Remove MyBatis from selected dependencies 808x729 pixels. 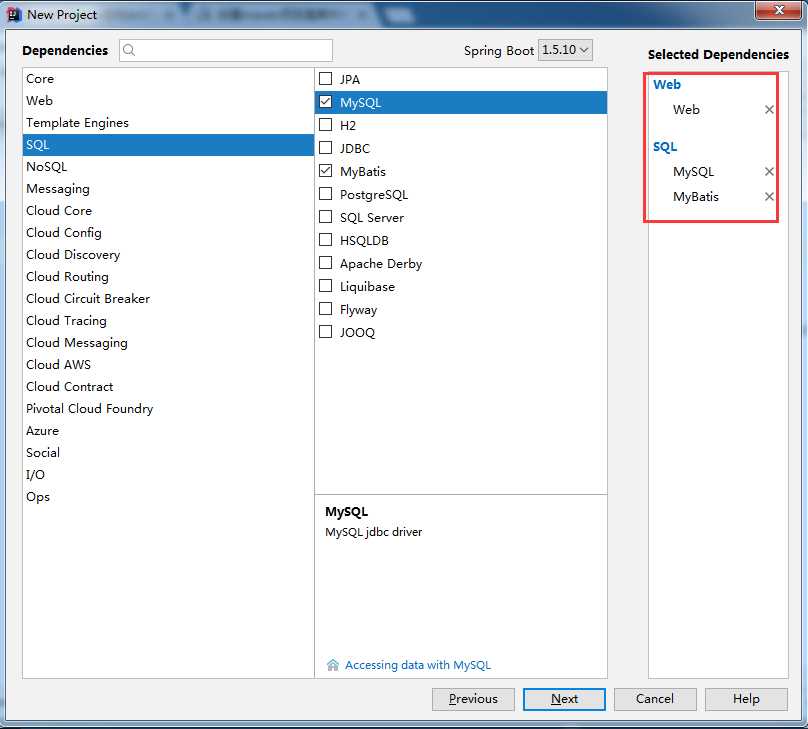click(769, 196)
